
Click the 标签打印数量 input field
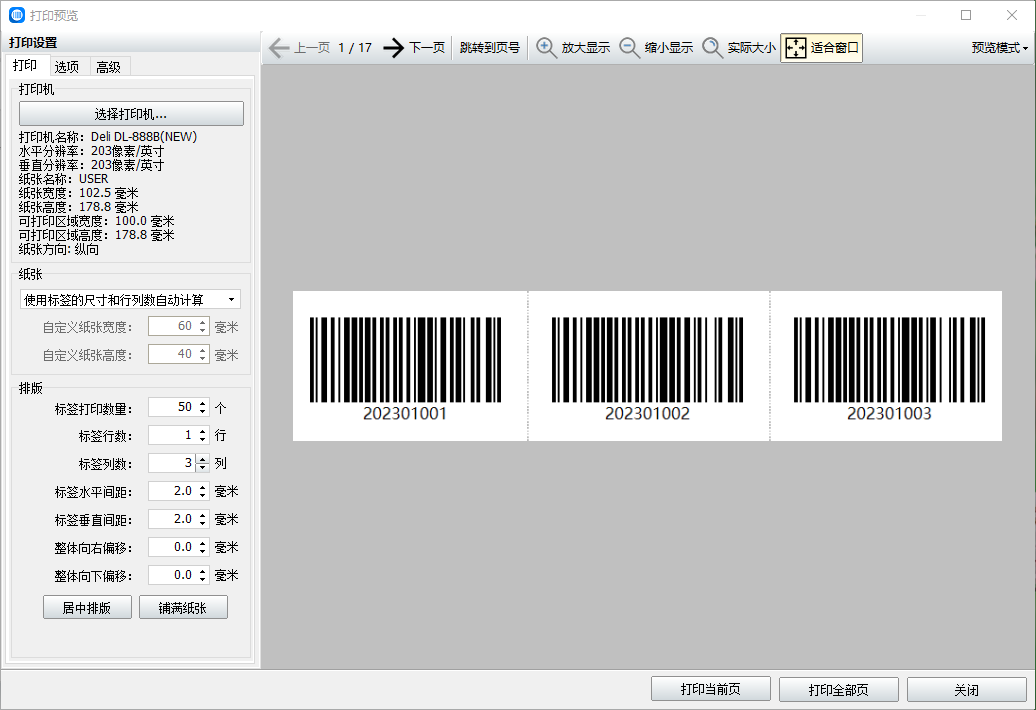[172, 408]
